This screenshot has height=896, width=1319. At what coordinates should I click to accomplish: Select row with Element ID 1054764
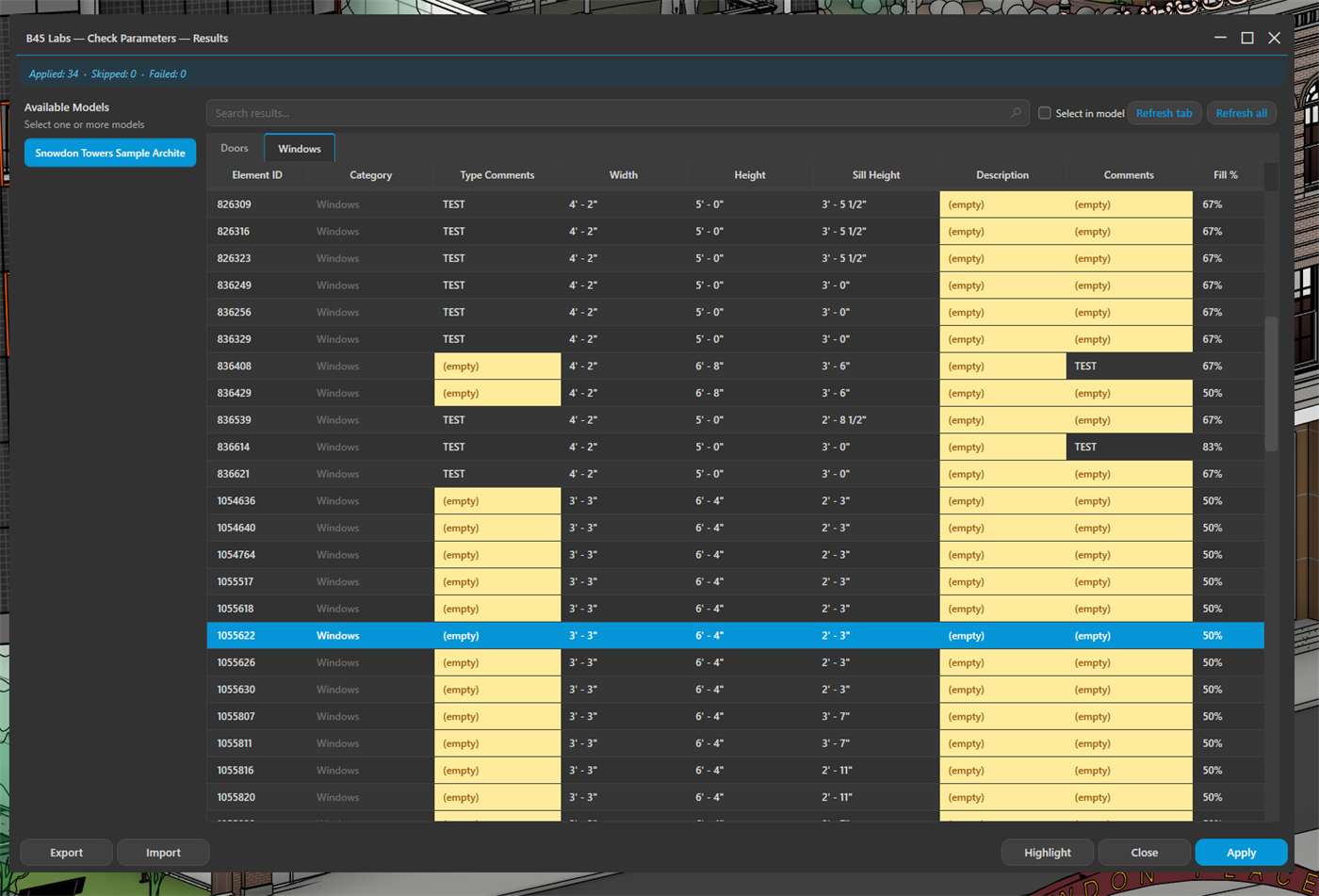736,555
